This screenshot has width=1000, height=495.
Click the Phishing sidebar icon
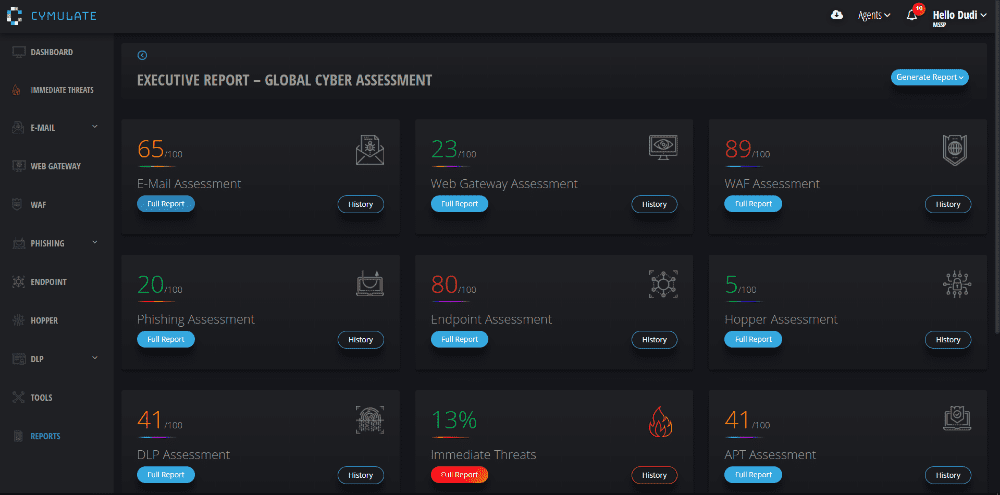point(18,243)
